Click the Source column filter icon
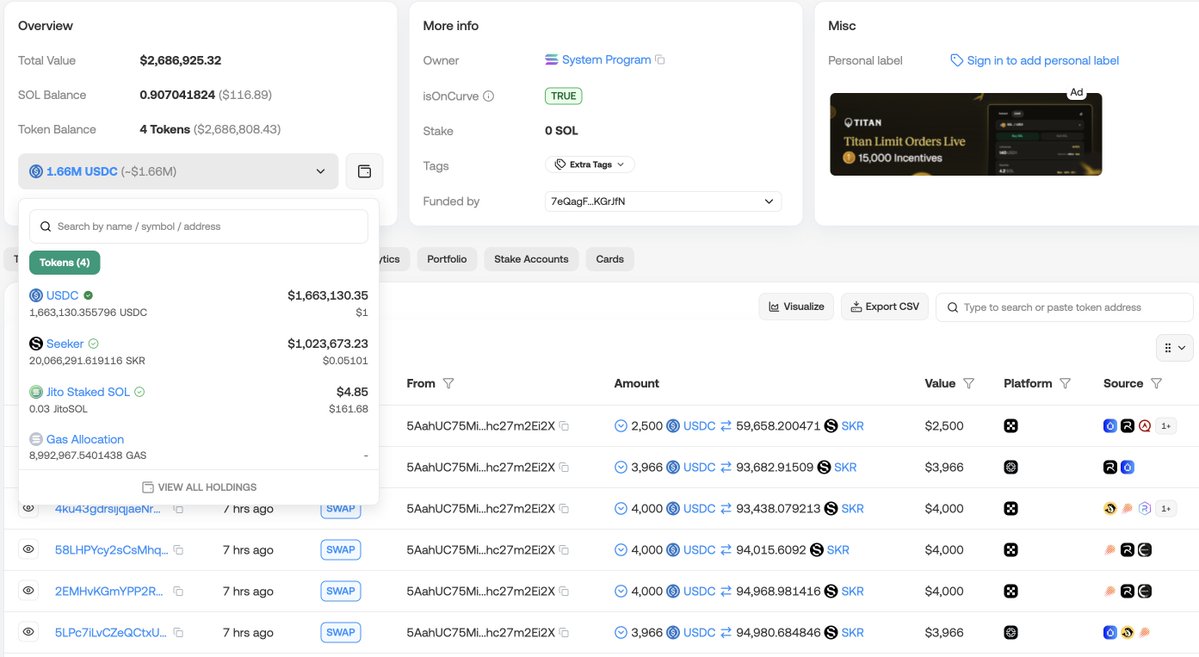Screen dimensions: 1199x657 tap(1156, 384)
